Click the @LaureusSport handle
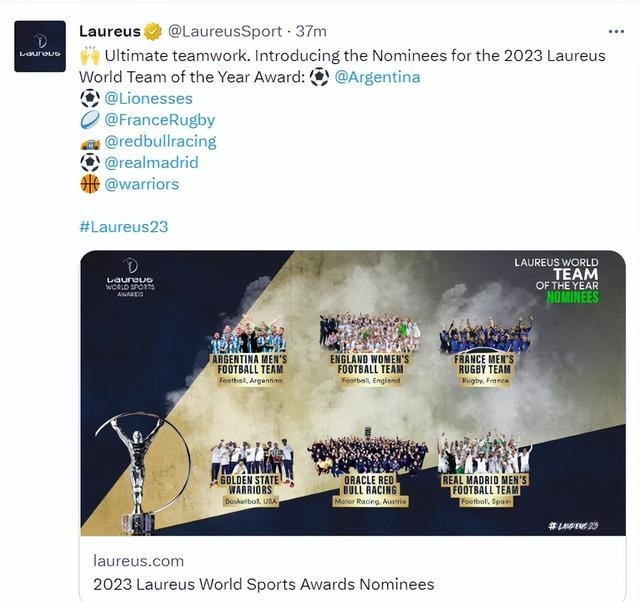The width and height of the screenshot is (640, 602). click(225, 31)
